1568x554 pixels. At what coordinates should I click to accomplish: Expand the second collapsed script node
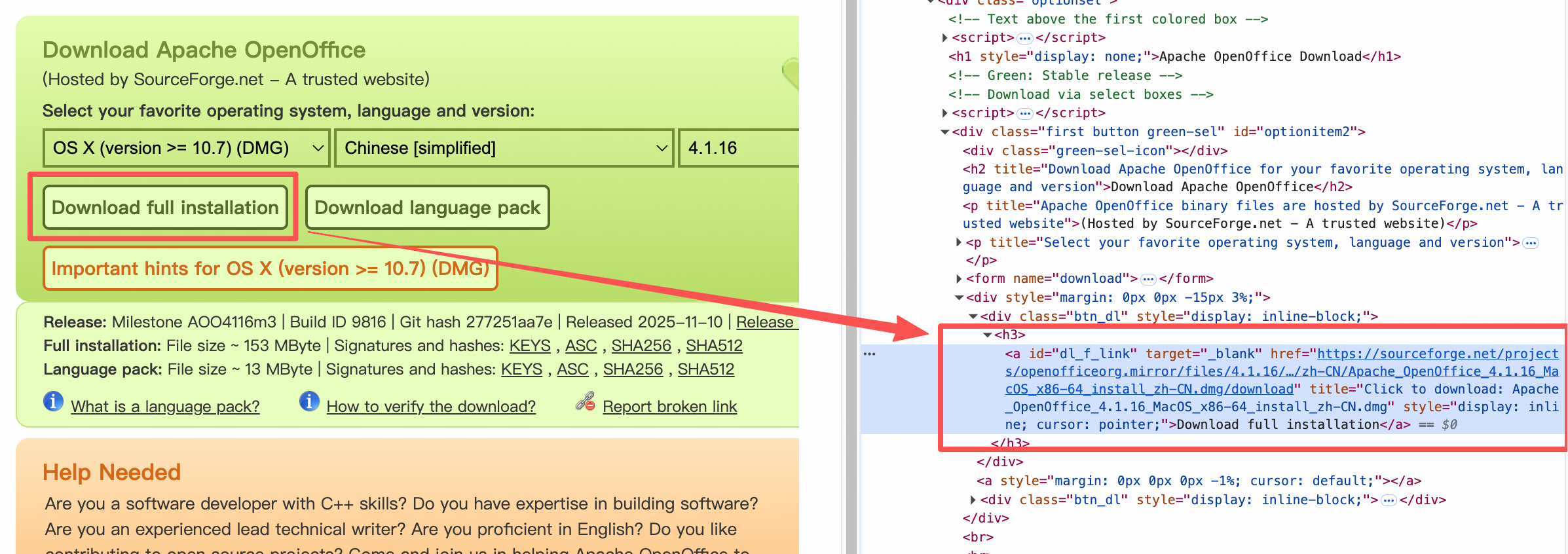944,113
